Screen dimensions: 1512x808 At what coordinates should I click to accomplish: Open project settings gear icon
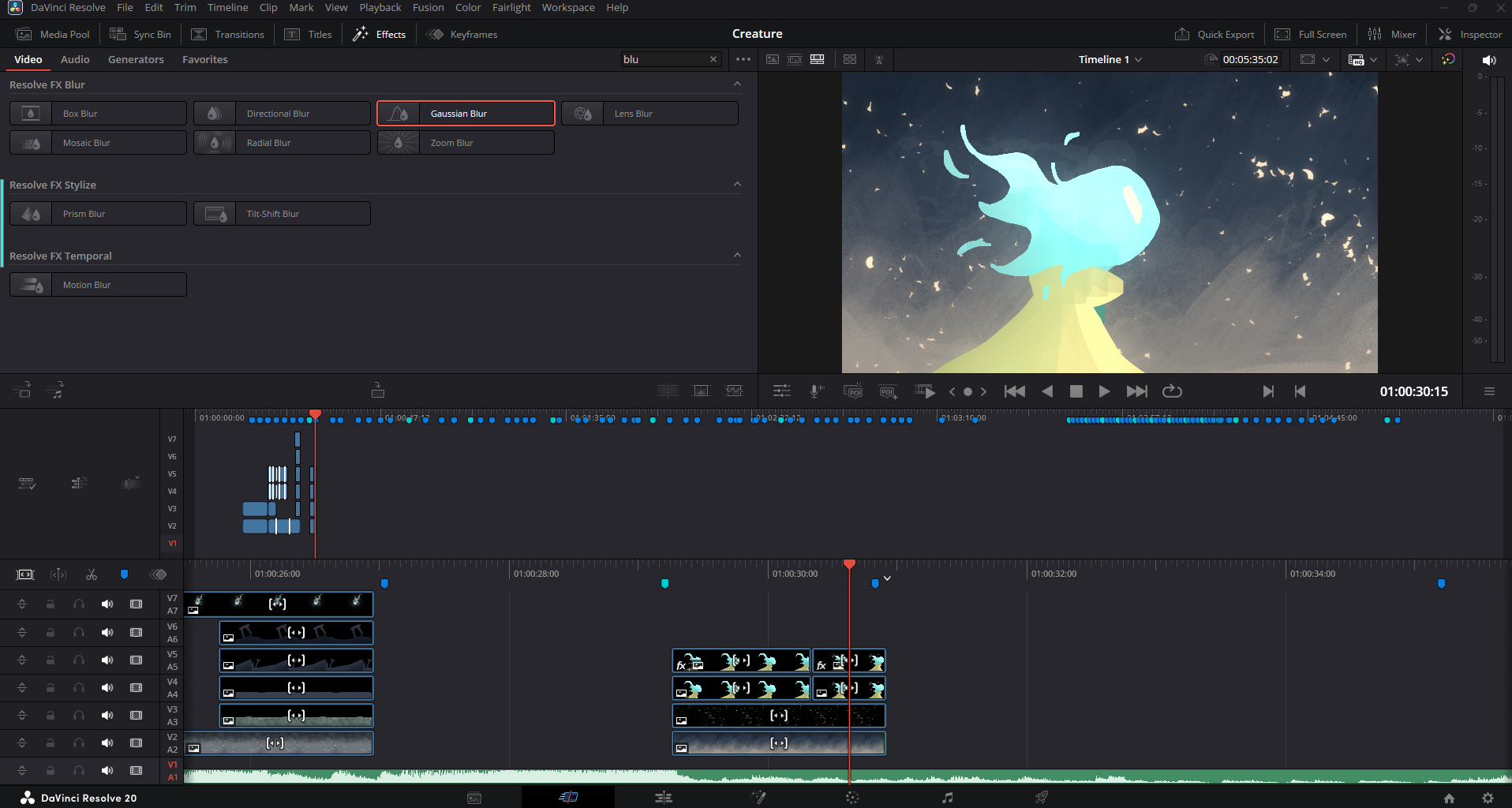pyautogui.click(x=1488, y=798)
